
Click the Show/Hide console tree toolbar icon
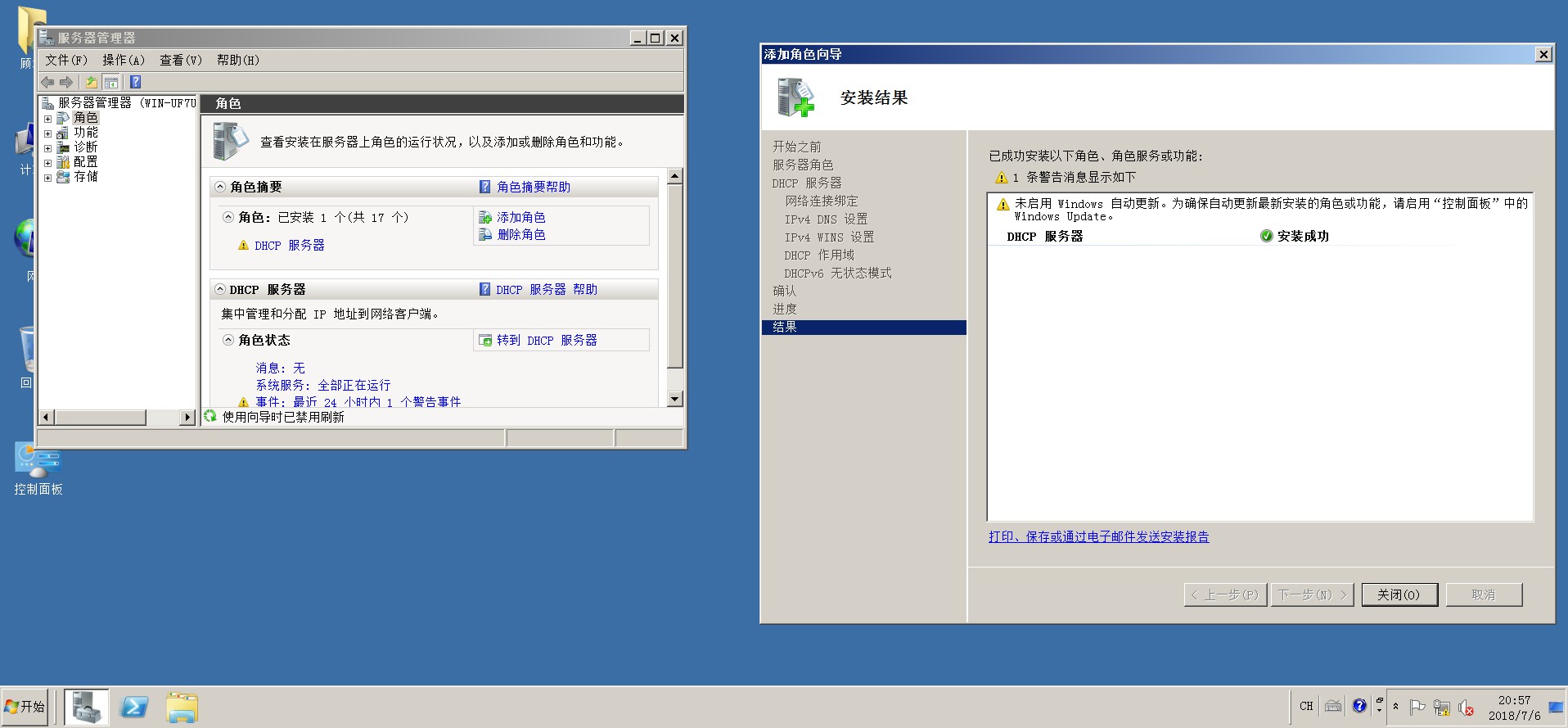pyautogui.click(x=111, y=82)
